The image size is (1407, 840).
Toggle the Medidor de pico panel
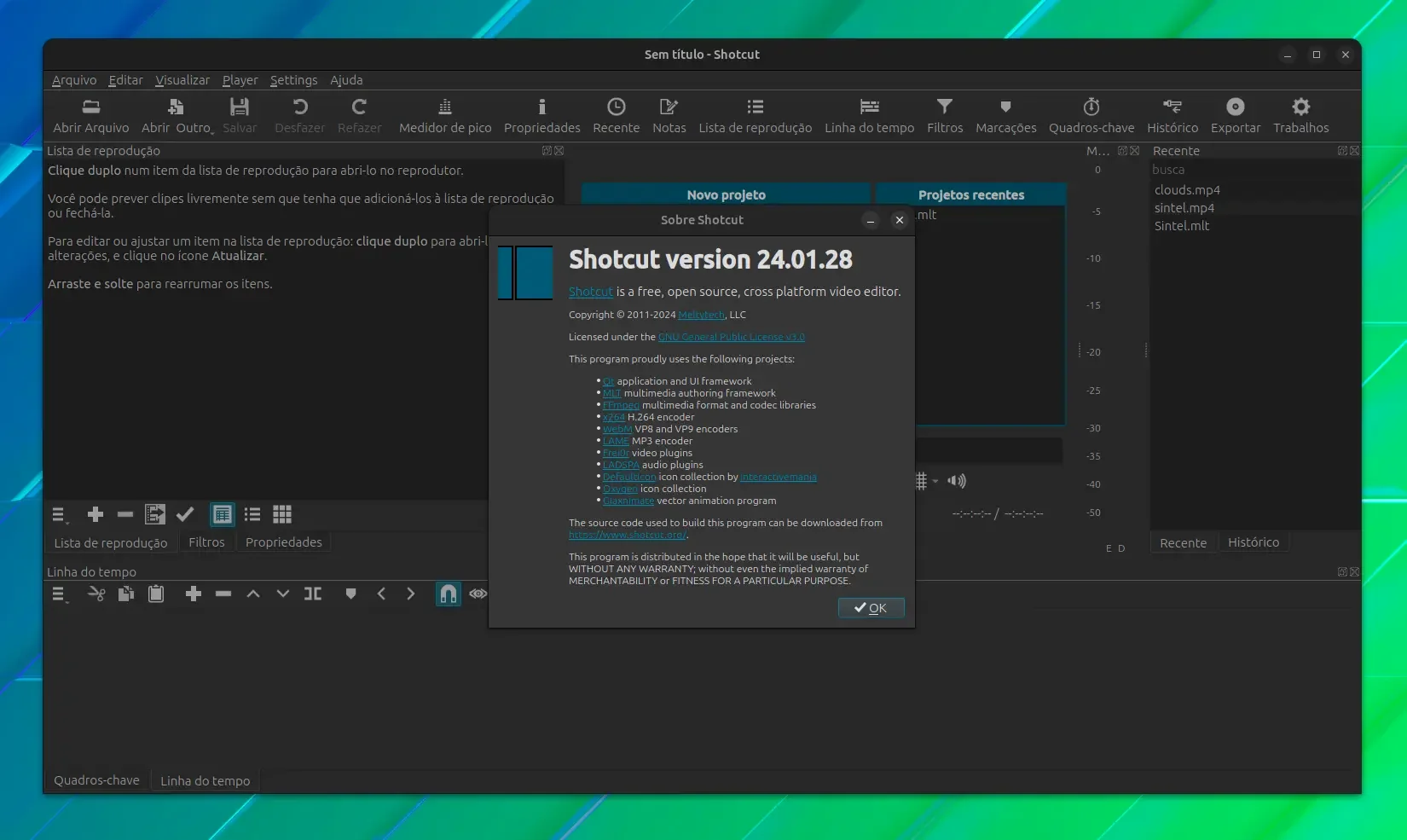[x=445, y=116]
